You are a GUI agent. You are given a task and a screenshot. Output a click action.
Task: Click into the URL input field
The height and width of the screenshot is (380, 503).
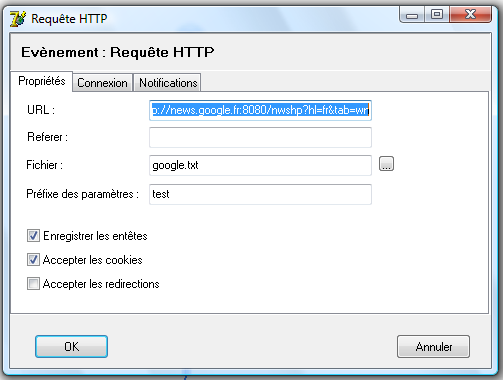(x=260, y=110)
